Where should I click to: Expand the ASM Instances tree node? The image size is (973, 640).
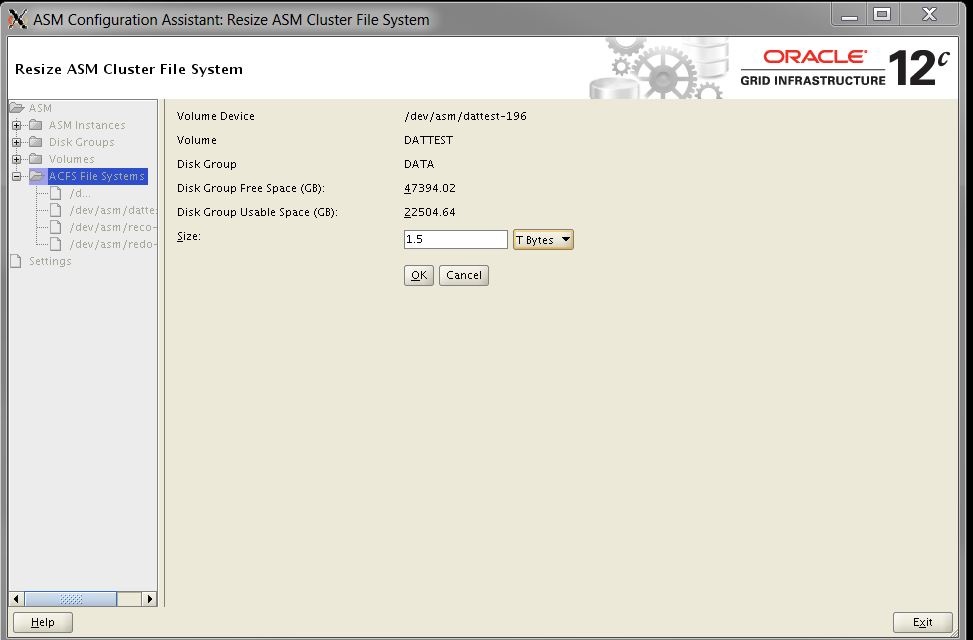point(17,125)
